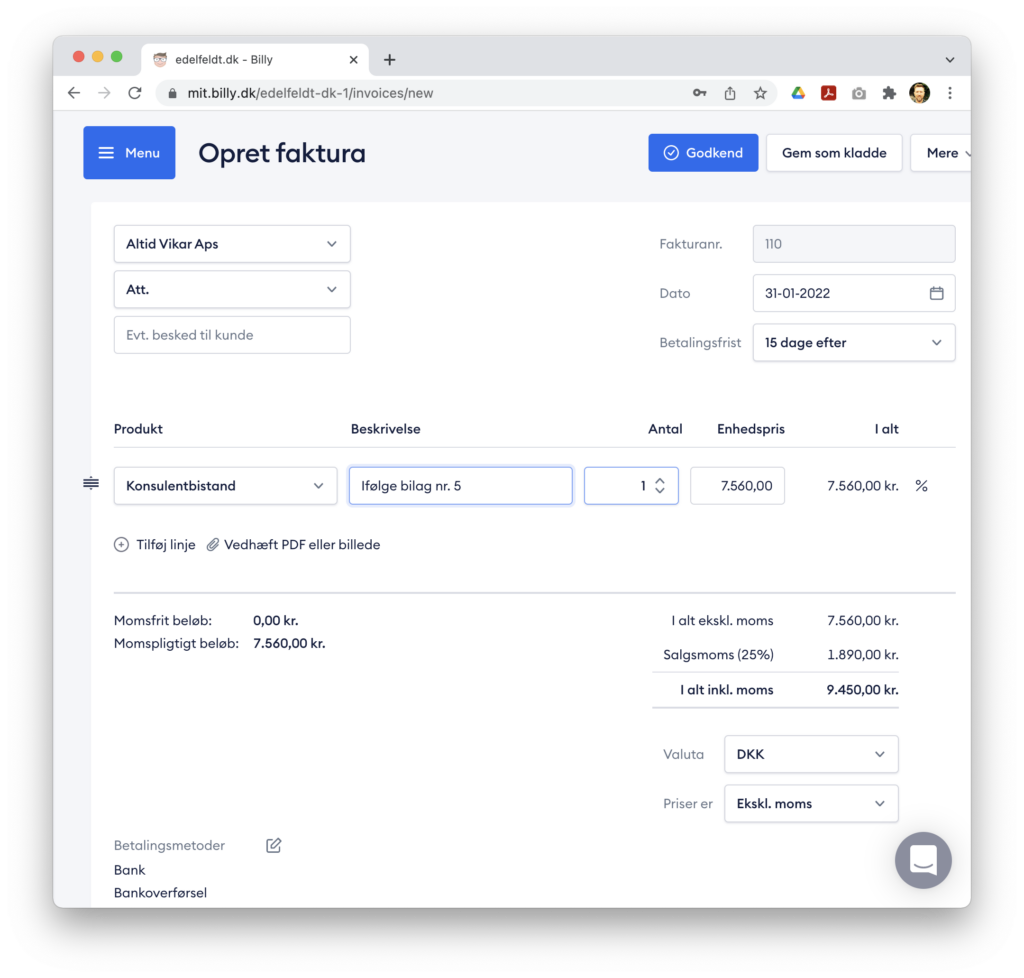Screen dimensions: 1024x978
Task: Reload the page with the refresh icon
Action: coord(135,93)
